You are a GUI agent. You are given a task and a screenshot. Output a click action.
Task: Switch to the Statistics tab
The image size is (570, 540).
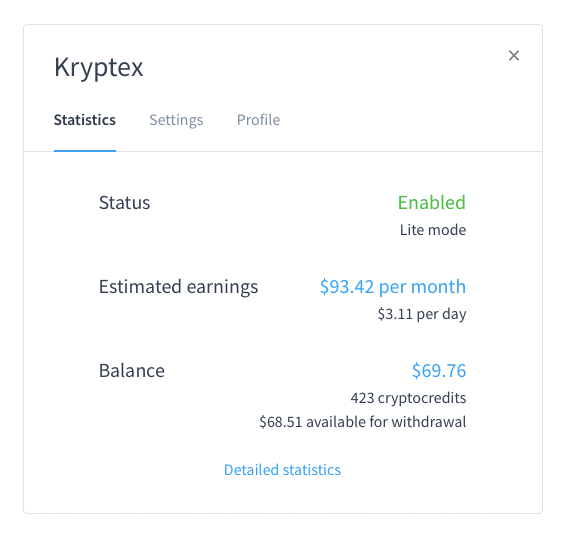click(x=85, y=120)
